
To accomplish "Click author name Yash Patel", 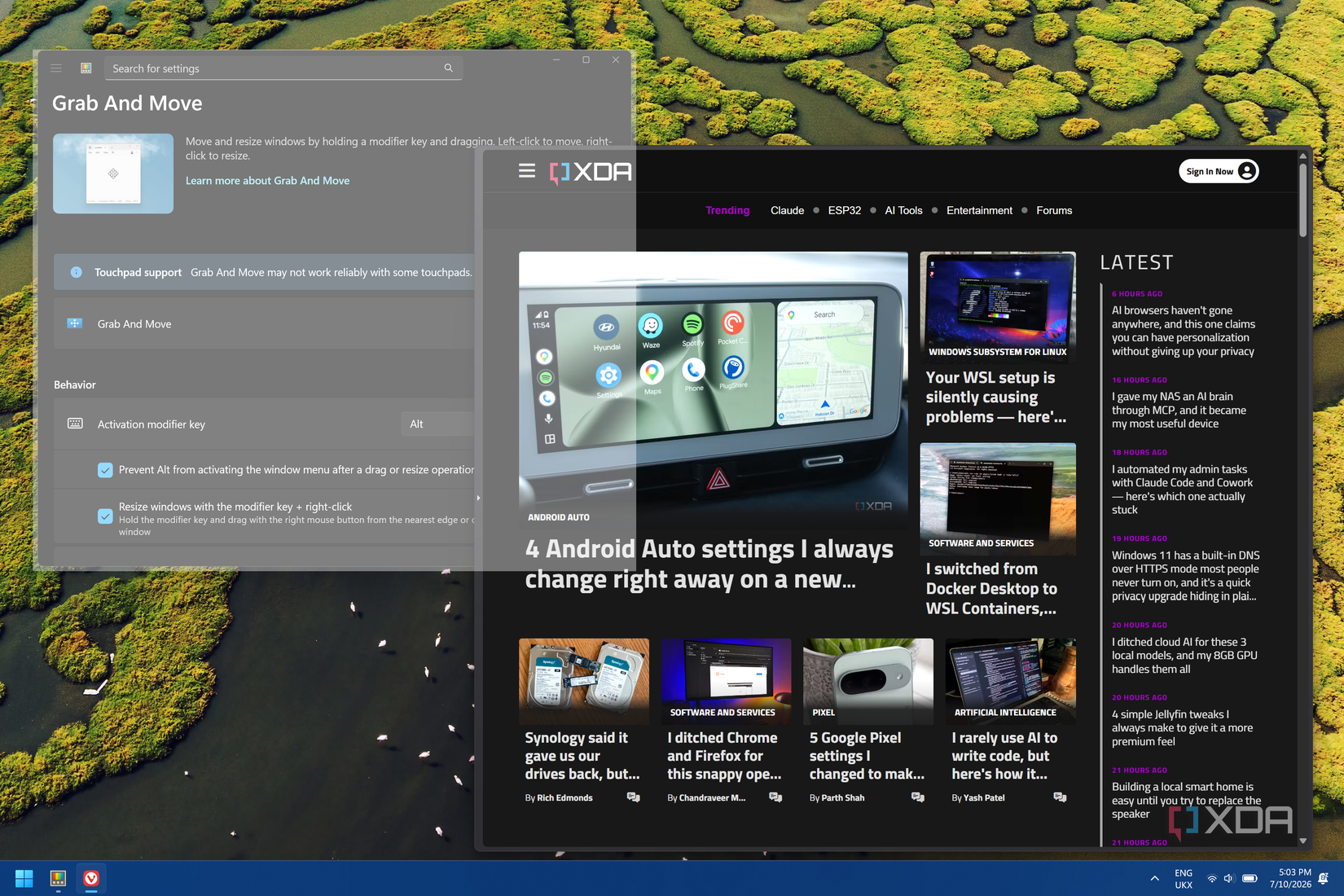I will tap(984, 798).
